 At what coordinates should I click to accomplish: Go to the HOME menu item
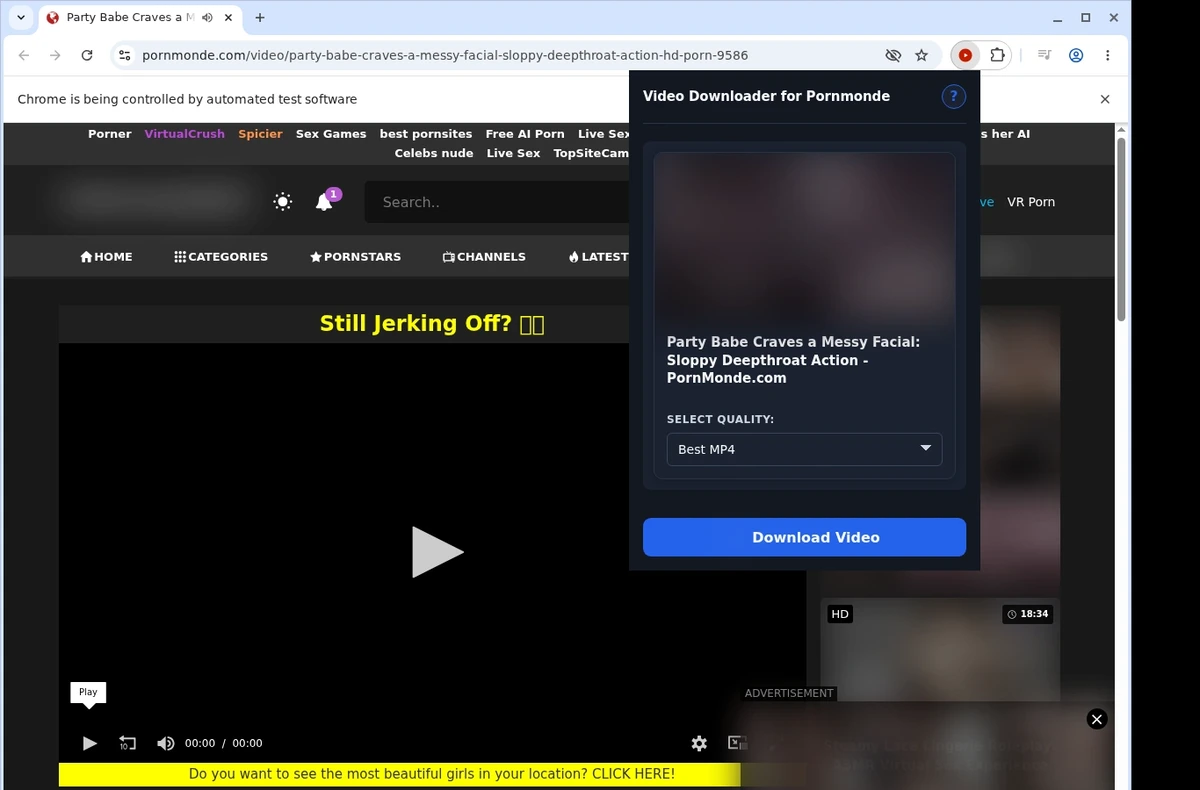[106, 257]
